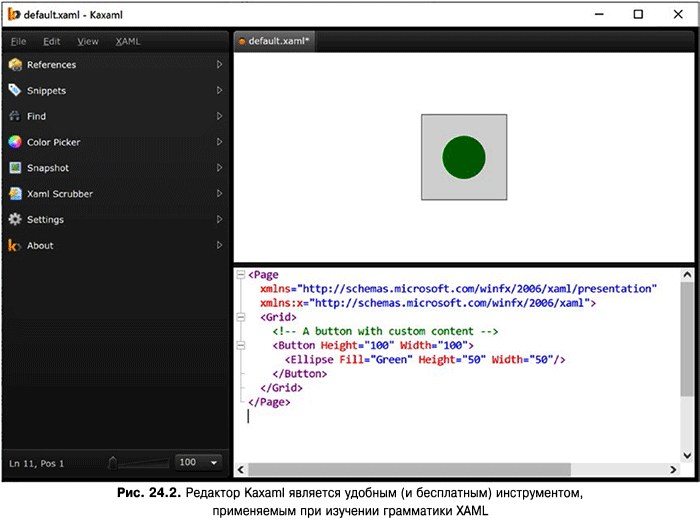Open the View menu
The image size is (700, 520).
point(88,41)
